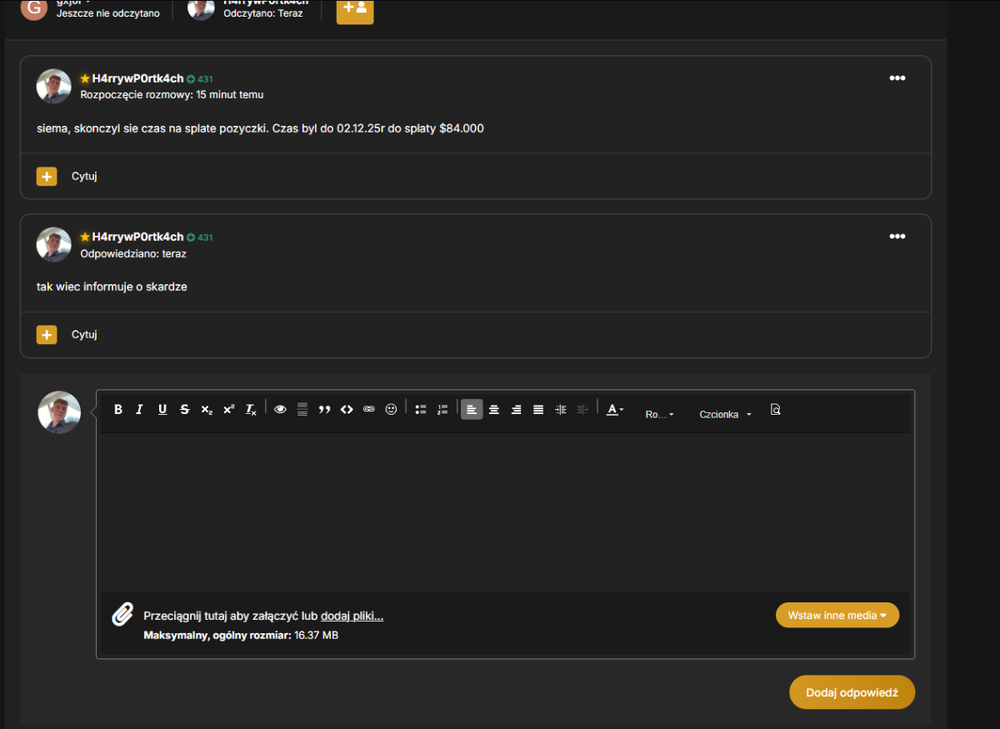Click the plus multi-quote icon in second message
The image size is (1000, 729).
coord(47,334)
